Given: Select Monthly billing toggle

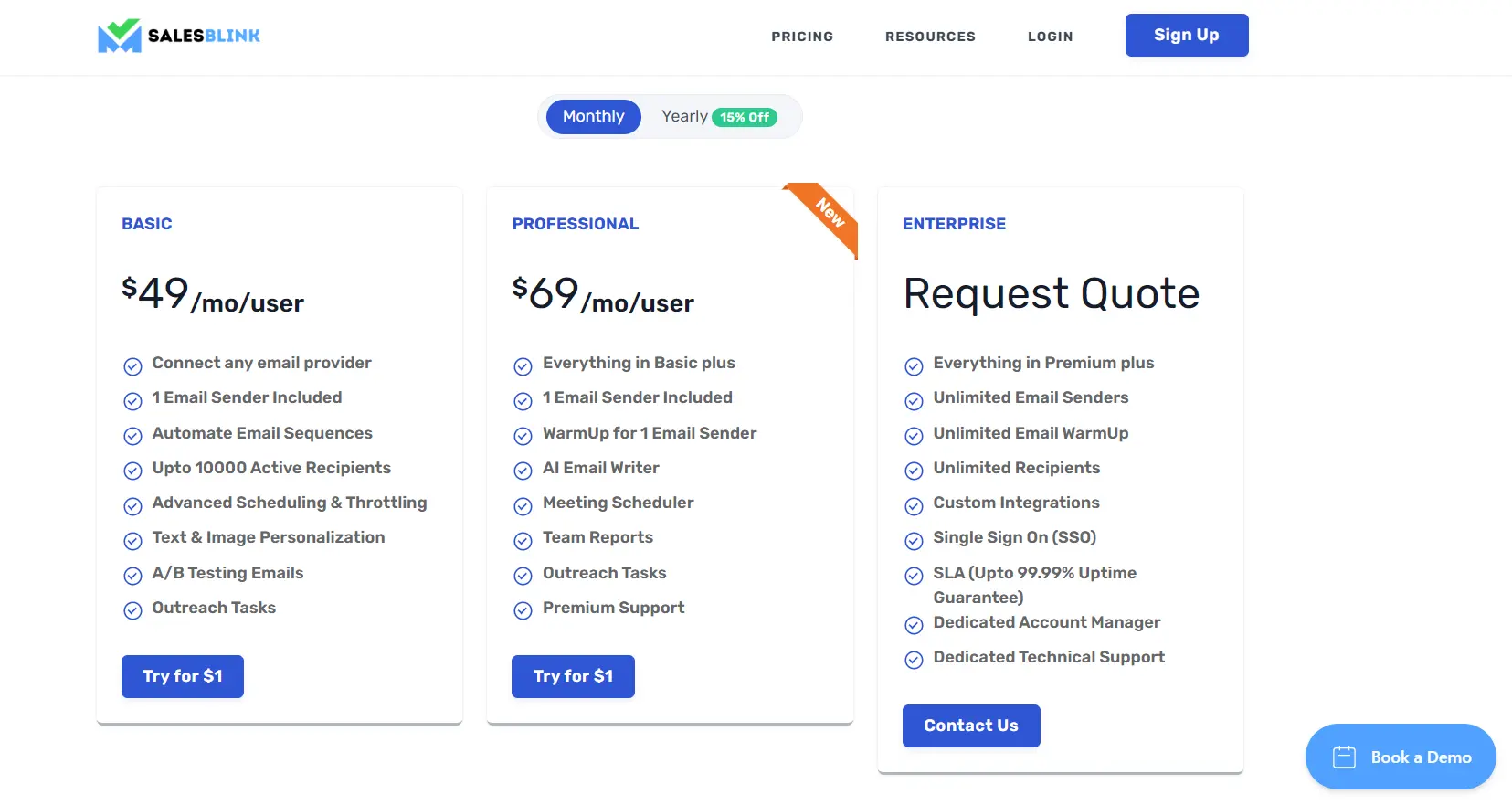Looking at the screenshot, I should click(x=594, y=117).
